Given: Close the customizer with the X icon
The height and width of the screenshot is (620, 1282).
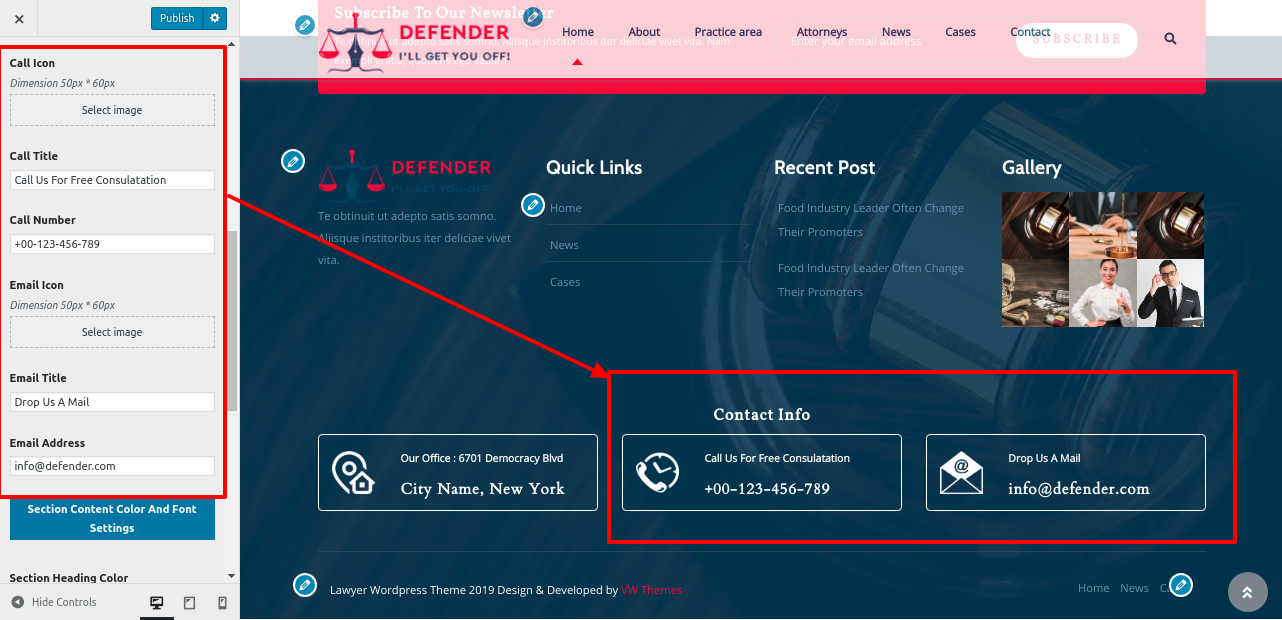Looking at the screenshot, I should tap(19, 18).
